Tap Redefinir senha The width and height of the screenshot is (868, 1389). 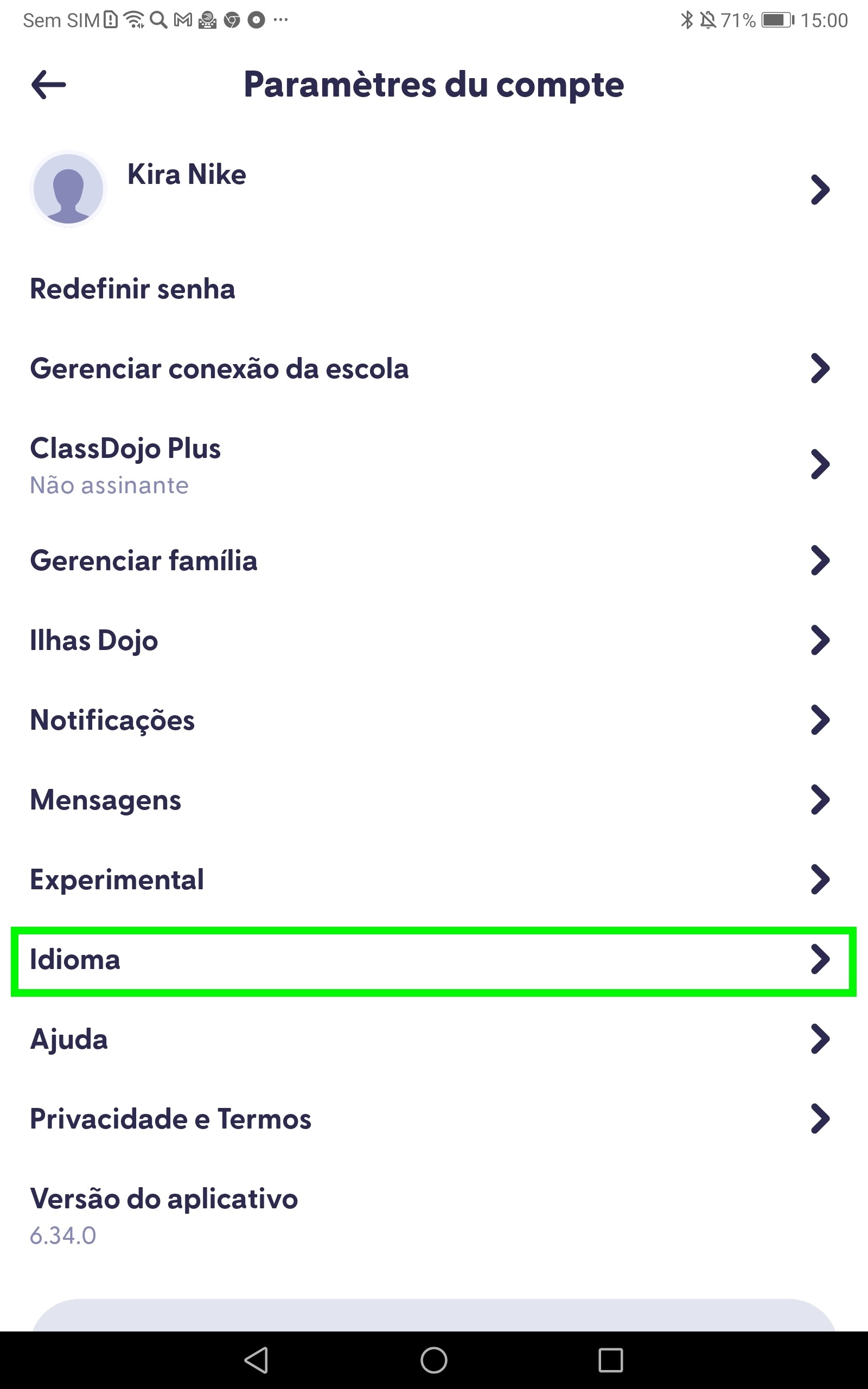[132, 289]
